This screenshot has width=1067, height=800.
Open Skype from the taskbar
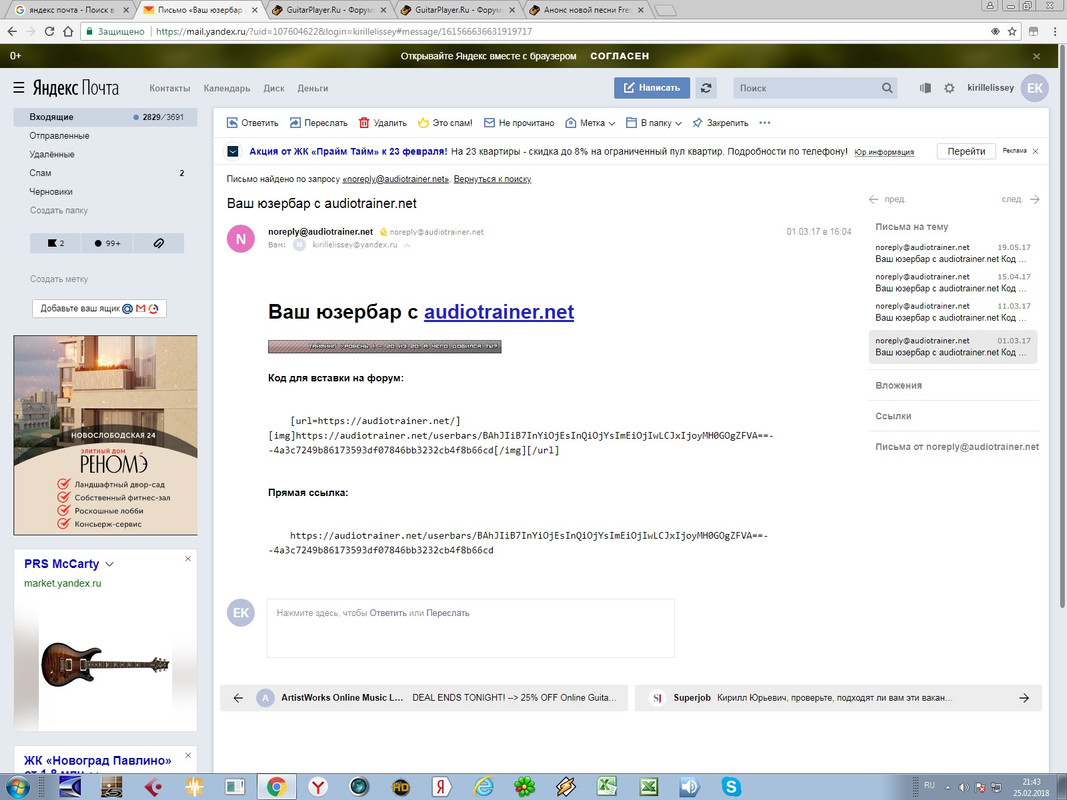click(x=731, y=787)
